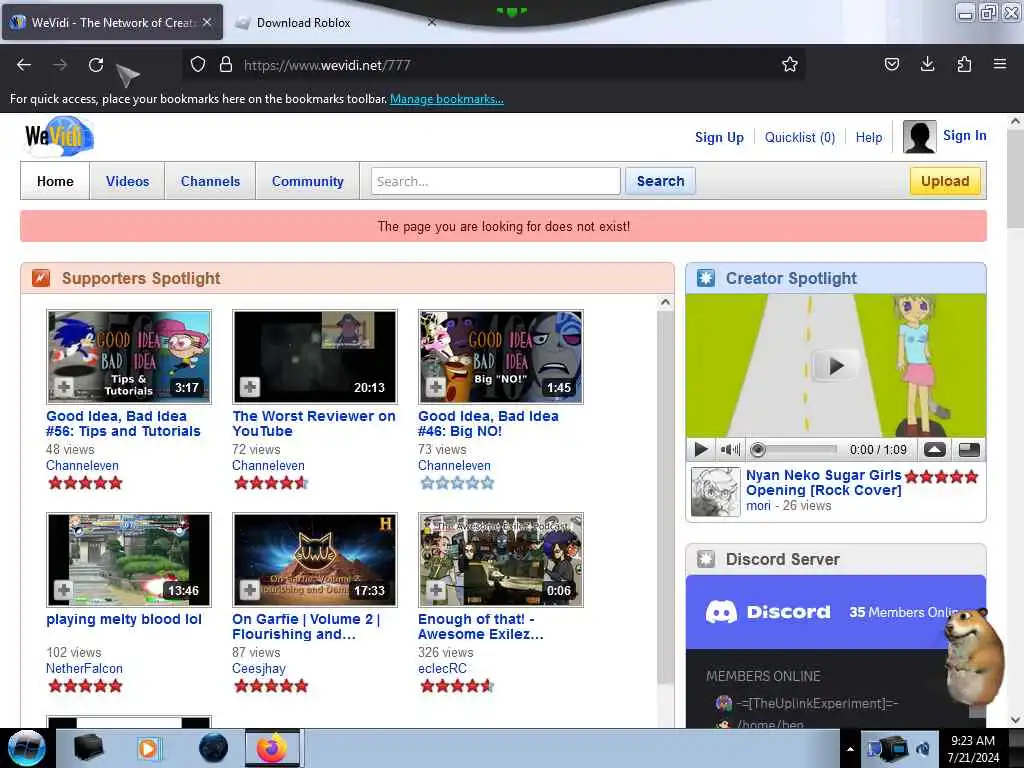Open the Channels navigation tab
This screenshot has width=1024, height=768.
tap(210, 182)
